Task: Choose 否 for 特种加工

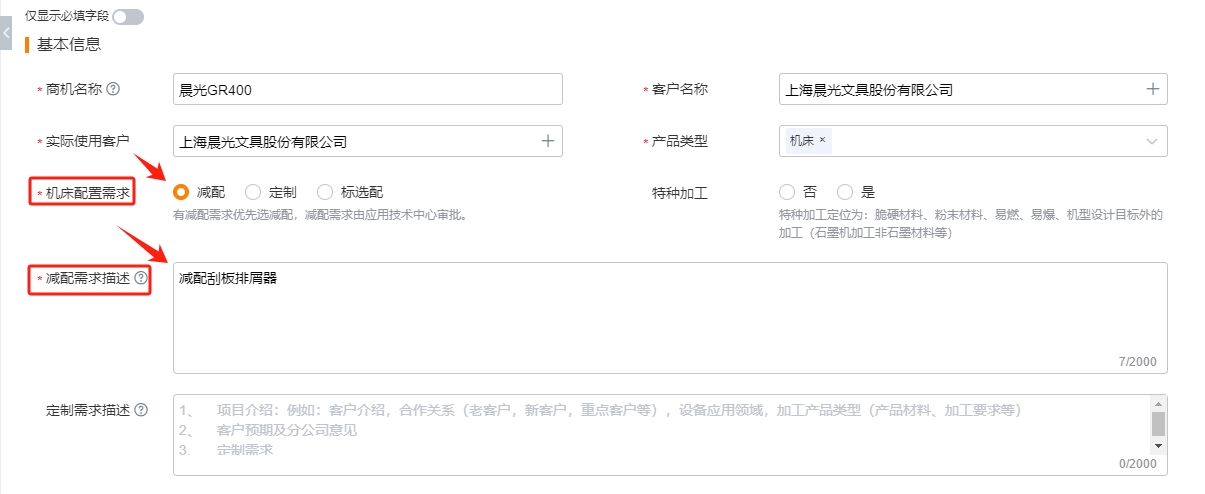Action: pyautogui.click(x=787, y=192)
